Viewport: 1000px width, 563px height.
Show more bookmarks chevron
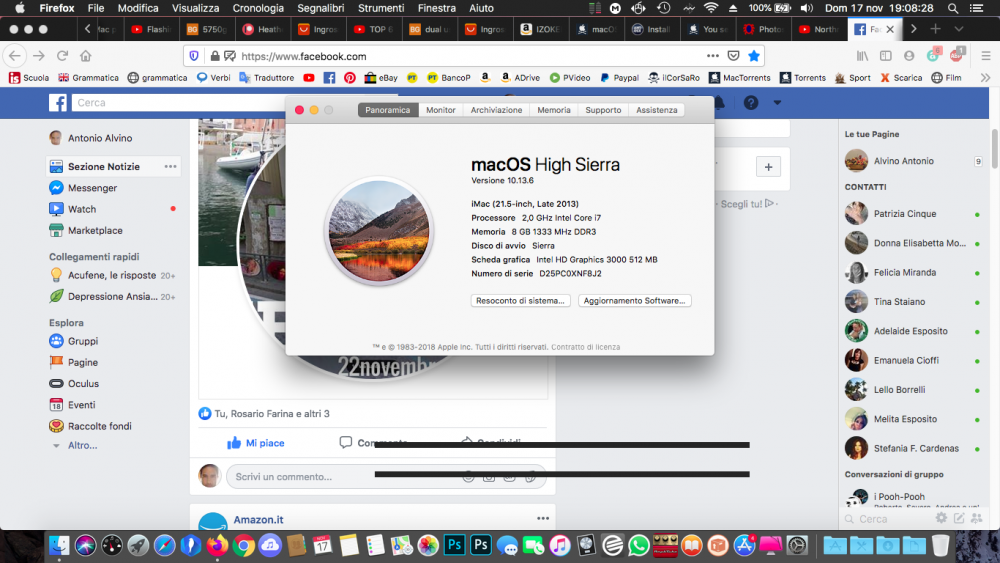pyautogui.click(x=985, y=78)
